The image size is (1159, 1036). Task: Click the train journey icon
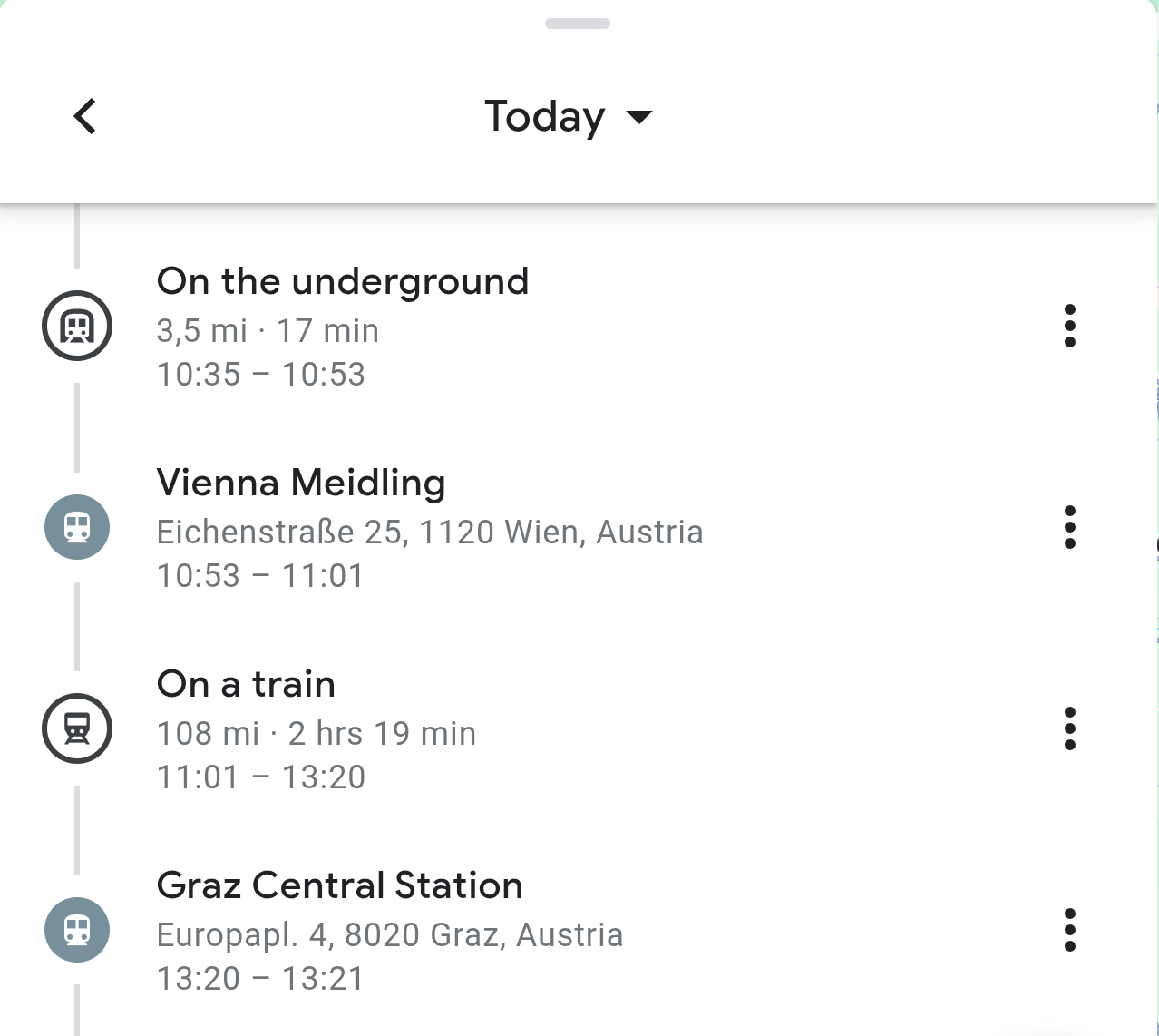pos(77,728)
